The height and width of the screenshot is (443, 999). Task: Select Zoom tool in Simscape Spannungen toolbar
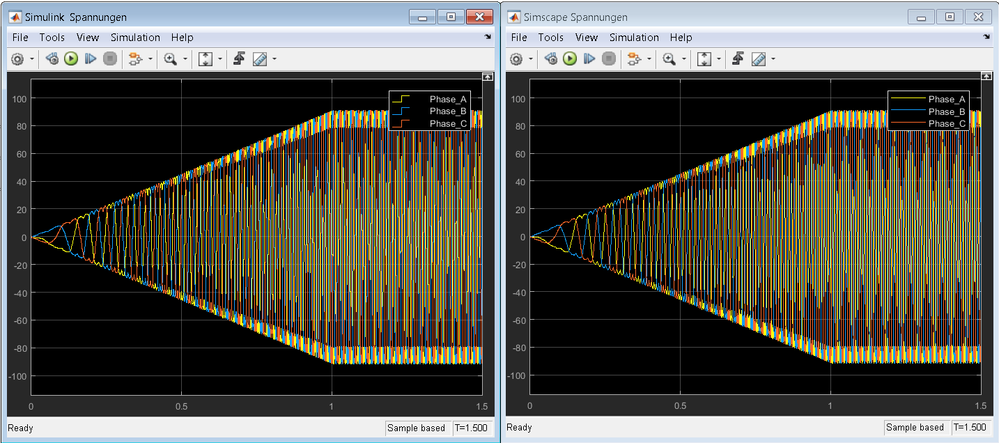669,59
